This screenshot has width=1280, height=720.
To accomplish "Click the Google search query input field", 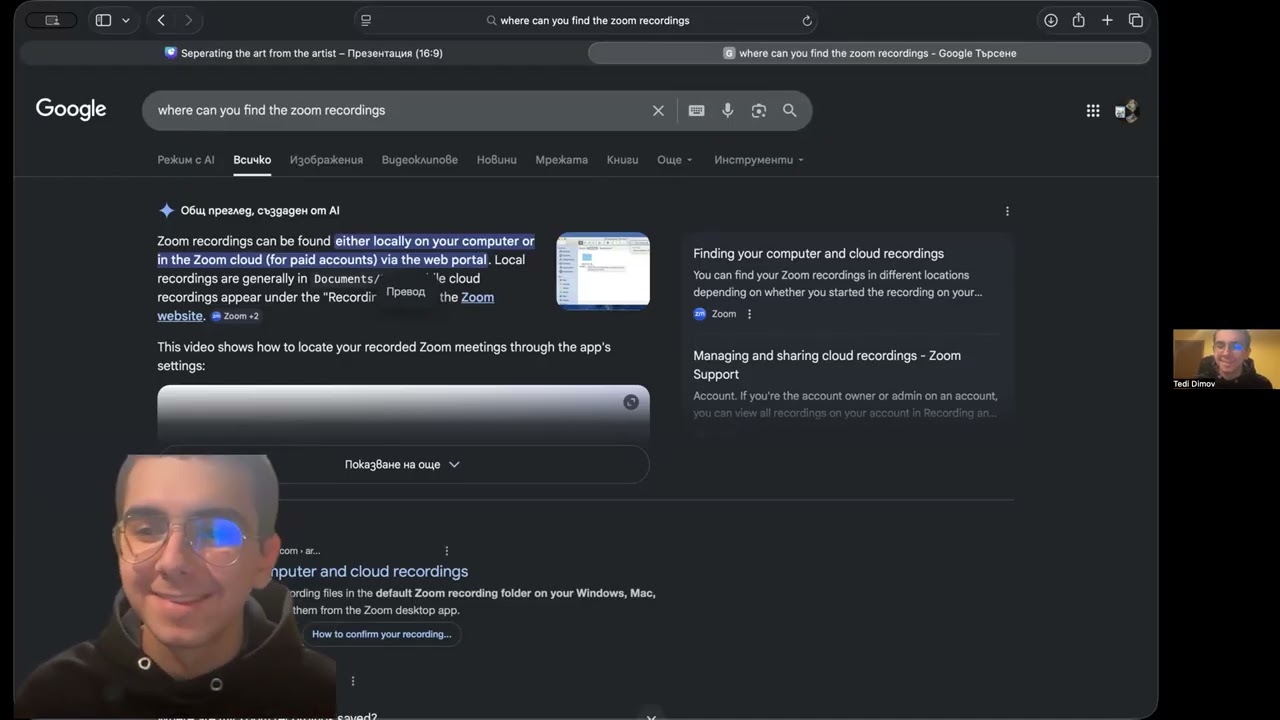I will coord(400,110).
